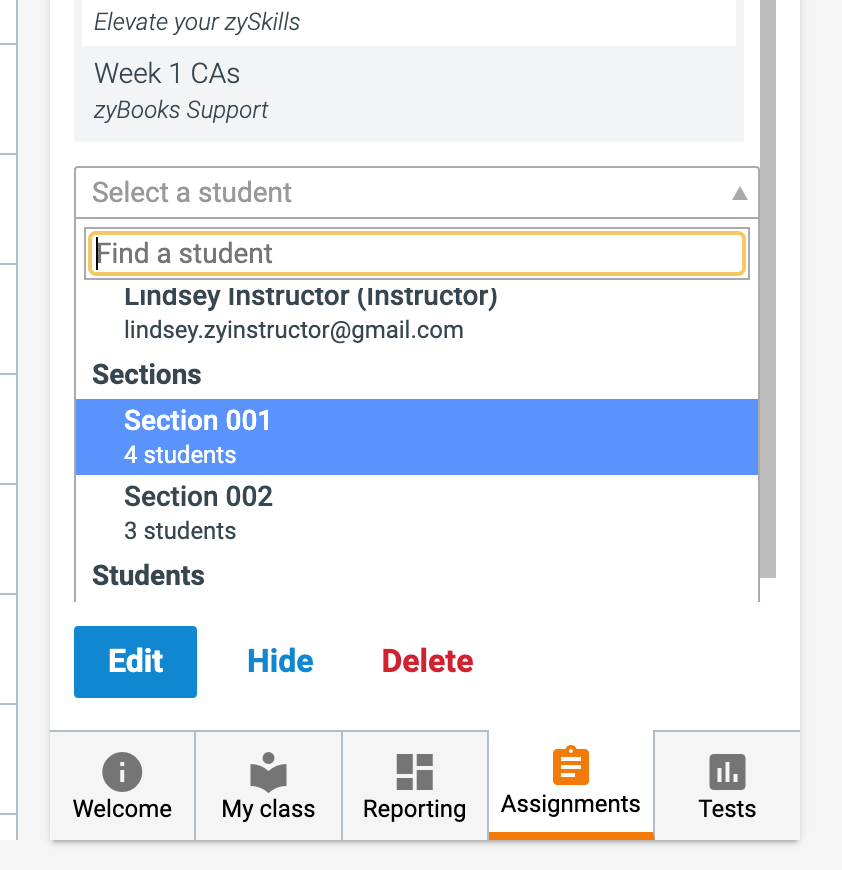842x870 pixels.
Task: Click the Welcome info icon
Action: (x=122, y=772)
